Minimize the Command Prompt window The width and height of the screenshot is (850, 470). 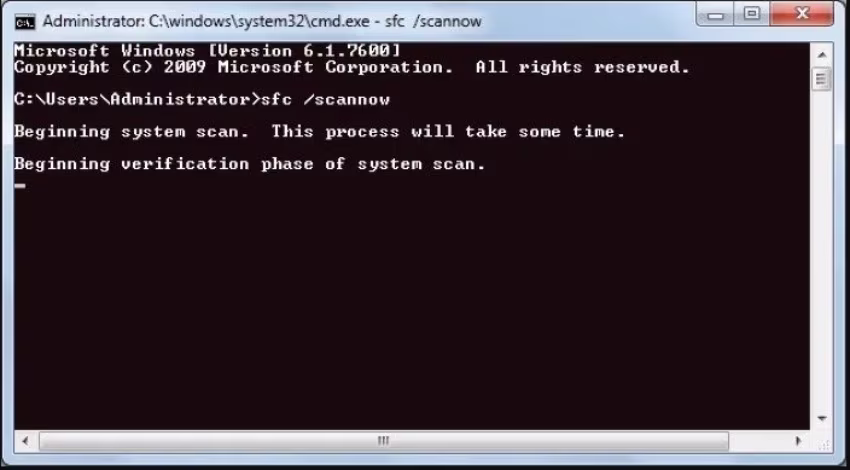(716, 14)
